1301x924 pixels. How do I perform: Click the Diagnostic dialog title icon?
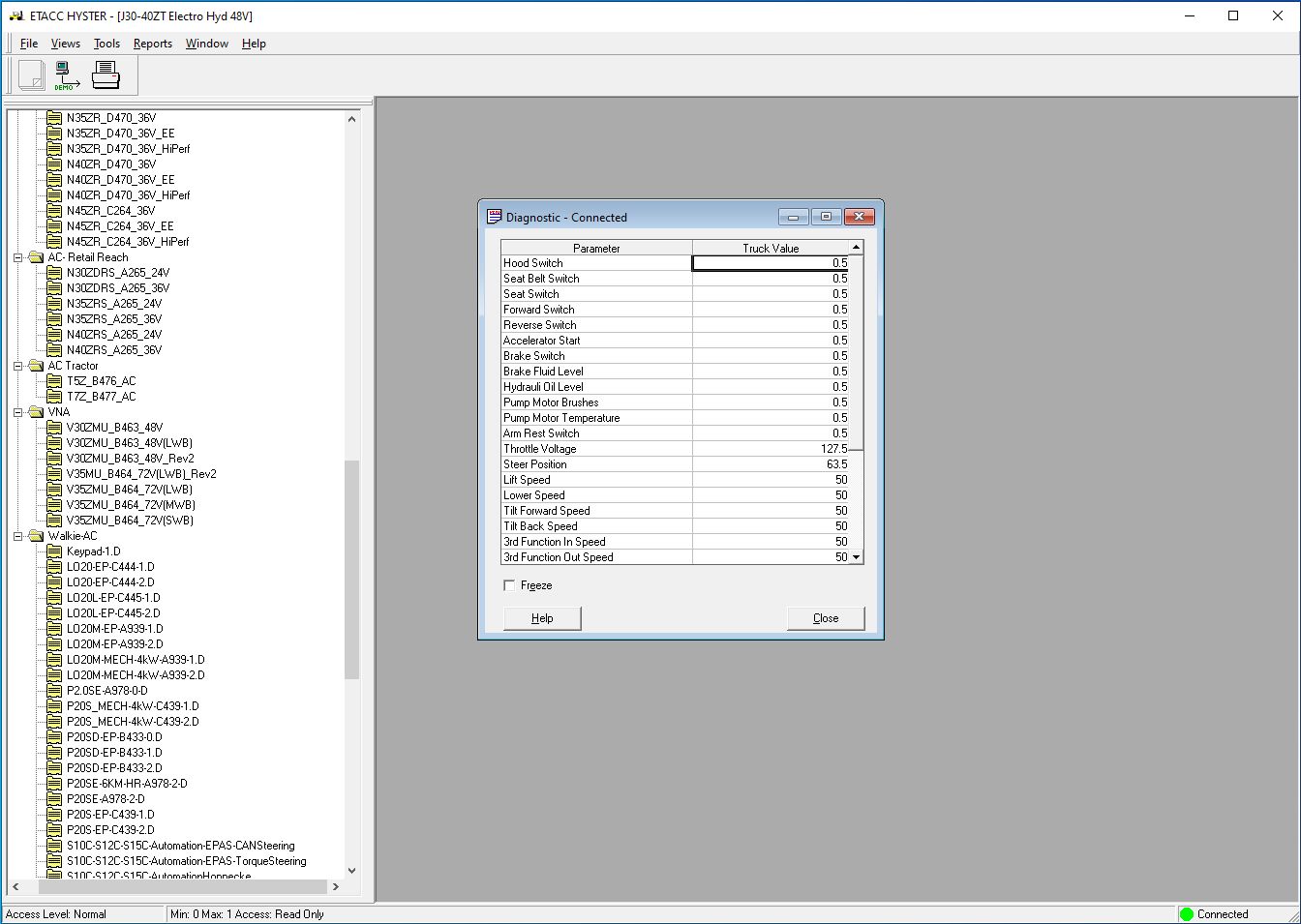494,217
